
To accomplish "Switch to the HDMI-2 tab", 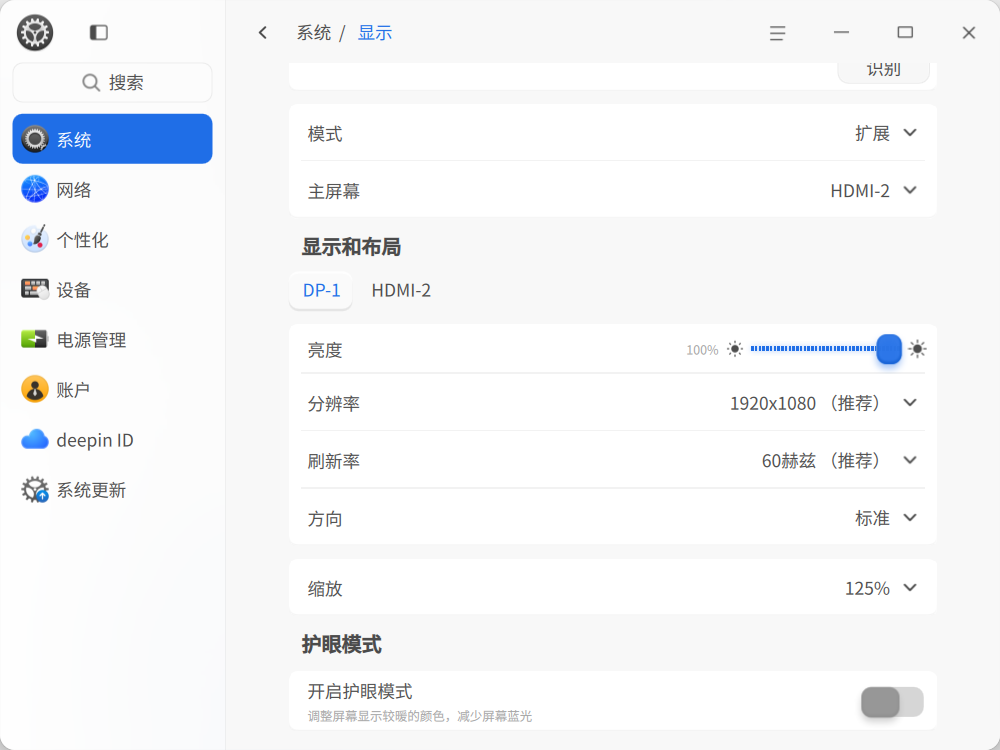I will tap(401, 291).
